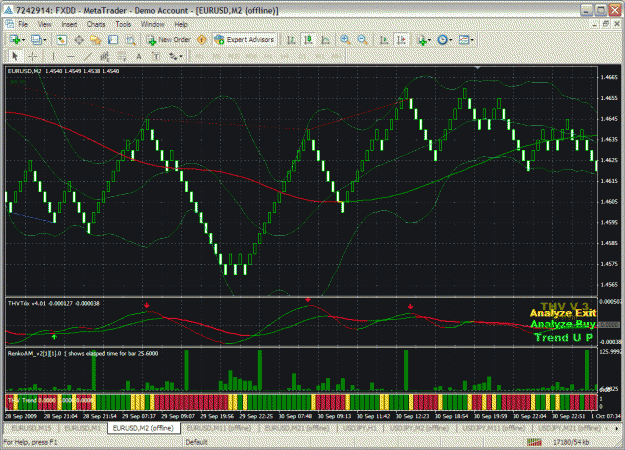Click the Zoom In magnifier icon
Screen dimensions: 625x450
click(345, 40)
